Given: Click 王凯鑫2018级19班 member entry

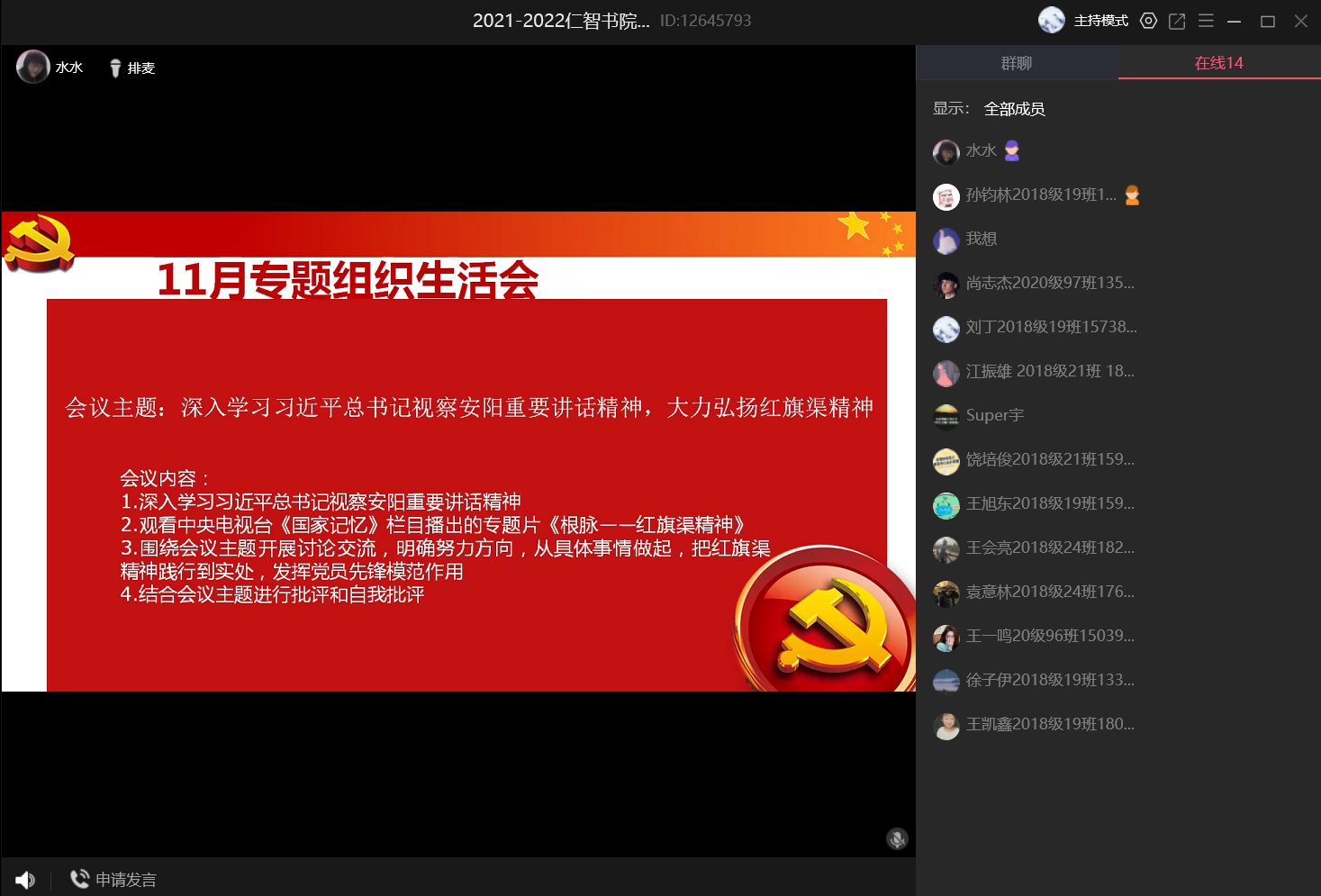Looking at the screenshot, I should point(1049,724).
